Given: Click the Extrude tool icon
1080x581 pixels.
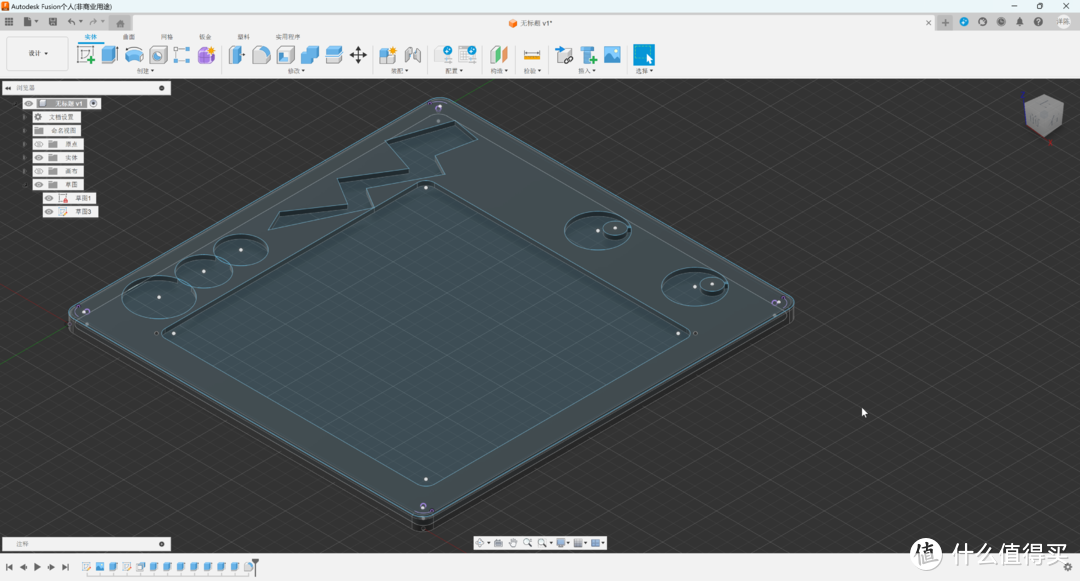Looking at the screenshot, I should (110, 55).
